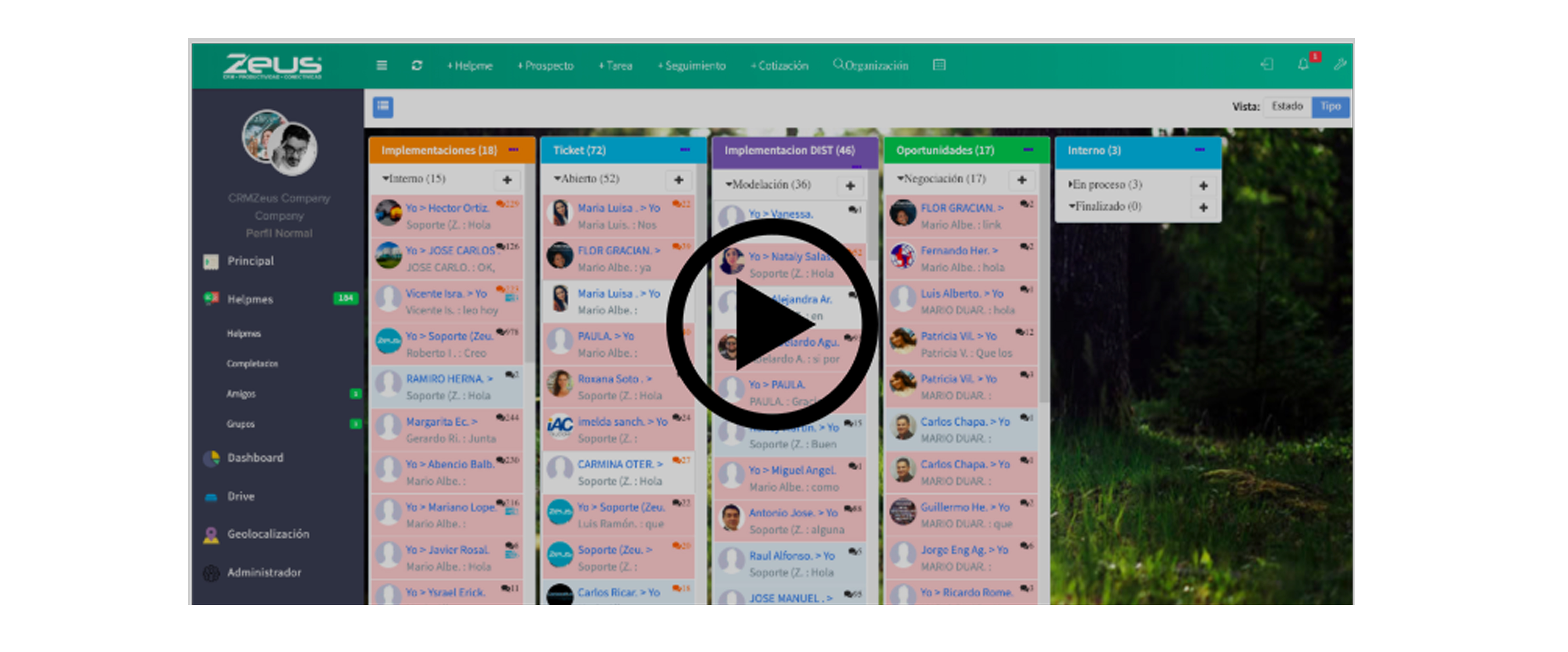The width and height of the screenshot is (1568, 652).
Task: Switch view to Tipo
Action: pyautogui.click(x=1331, y=107)
